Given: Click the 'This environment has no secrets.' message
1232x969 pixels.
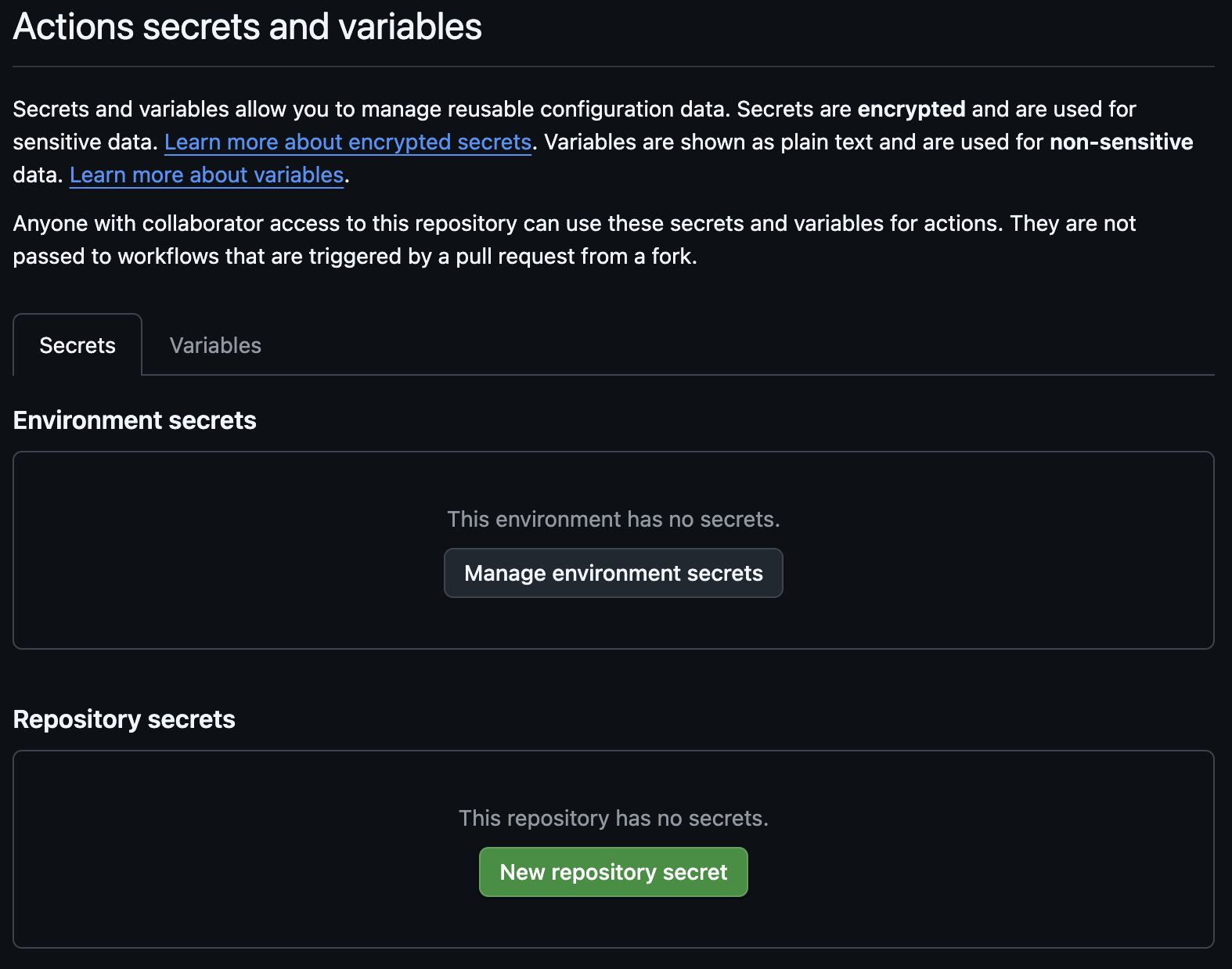Looking at the screenshot, I should 613,519.
